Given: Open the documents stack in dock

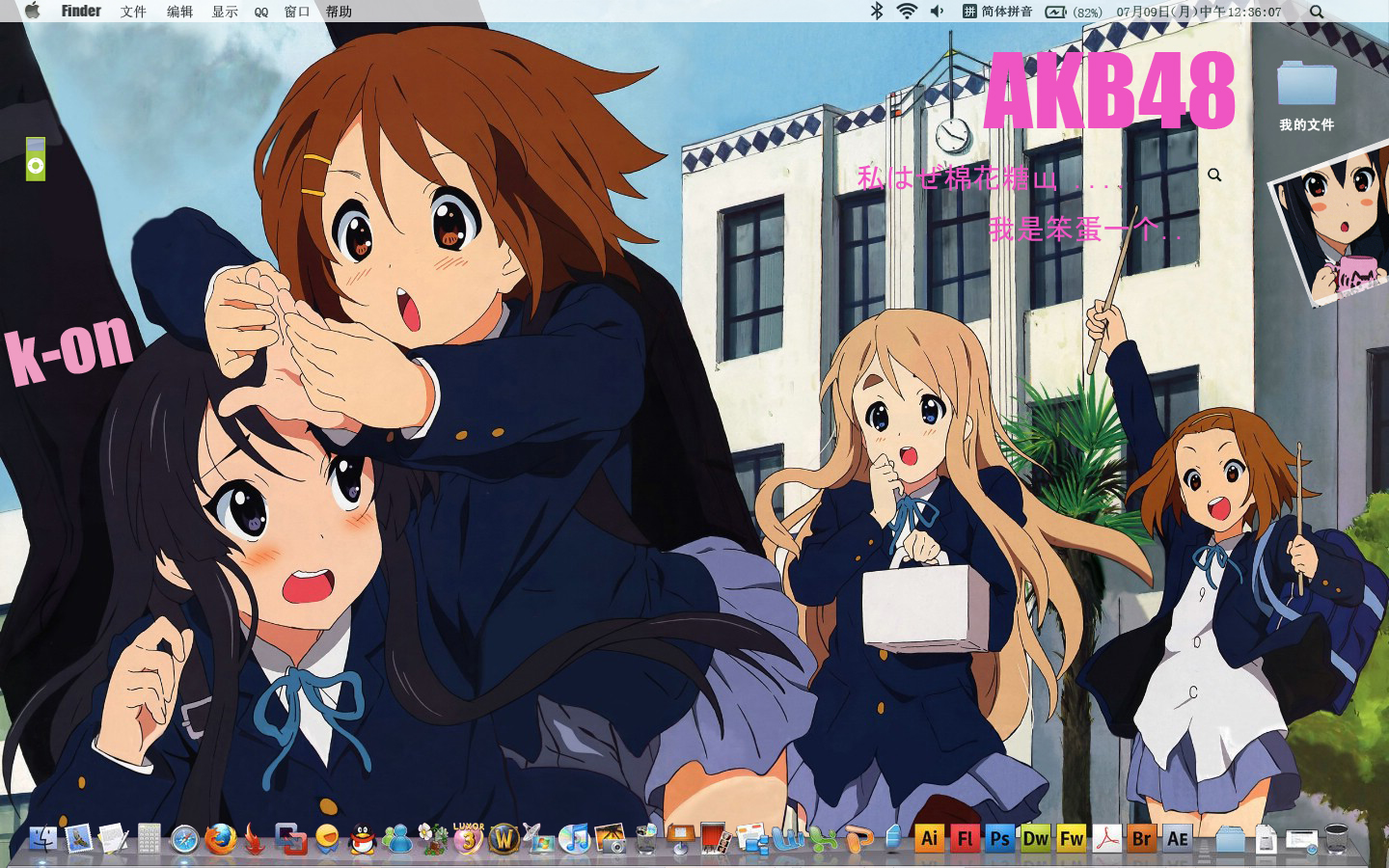Looking at the screenshot, I should [1266, 839].
